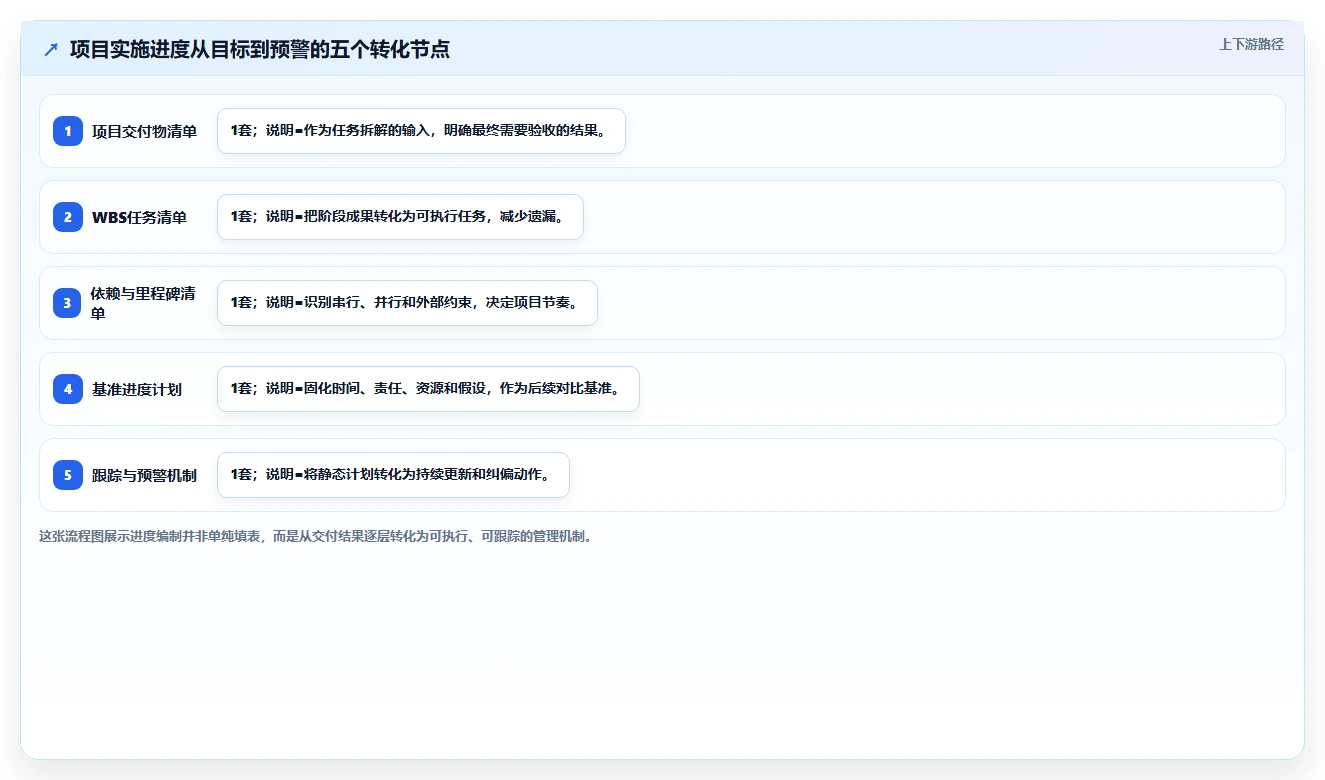The image size is (1325, 780).
Task: Click the 项目交付物清单 label
Action: coord(144,131)
